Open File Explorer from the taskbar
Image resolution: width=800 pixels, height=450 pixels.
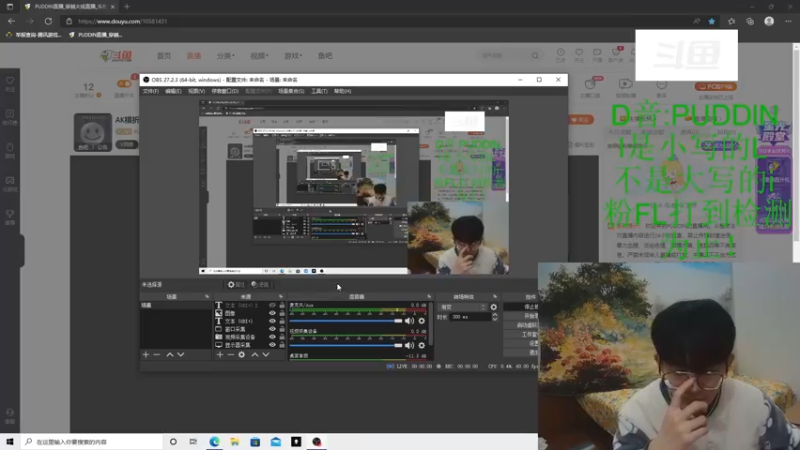pyautogui.click(x=235, y=442)
